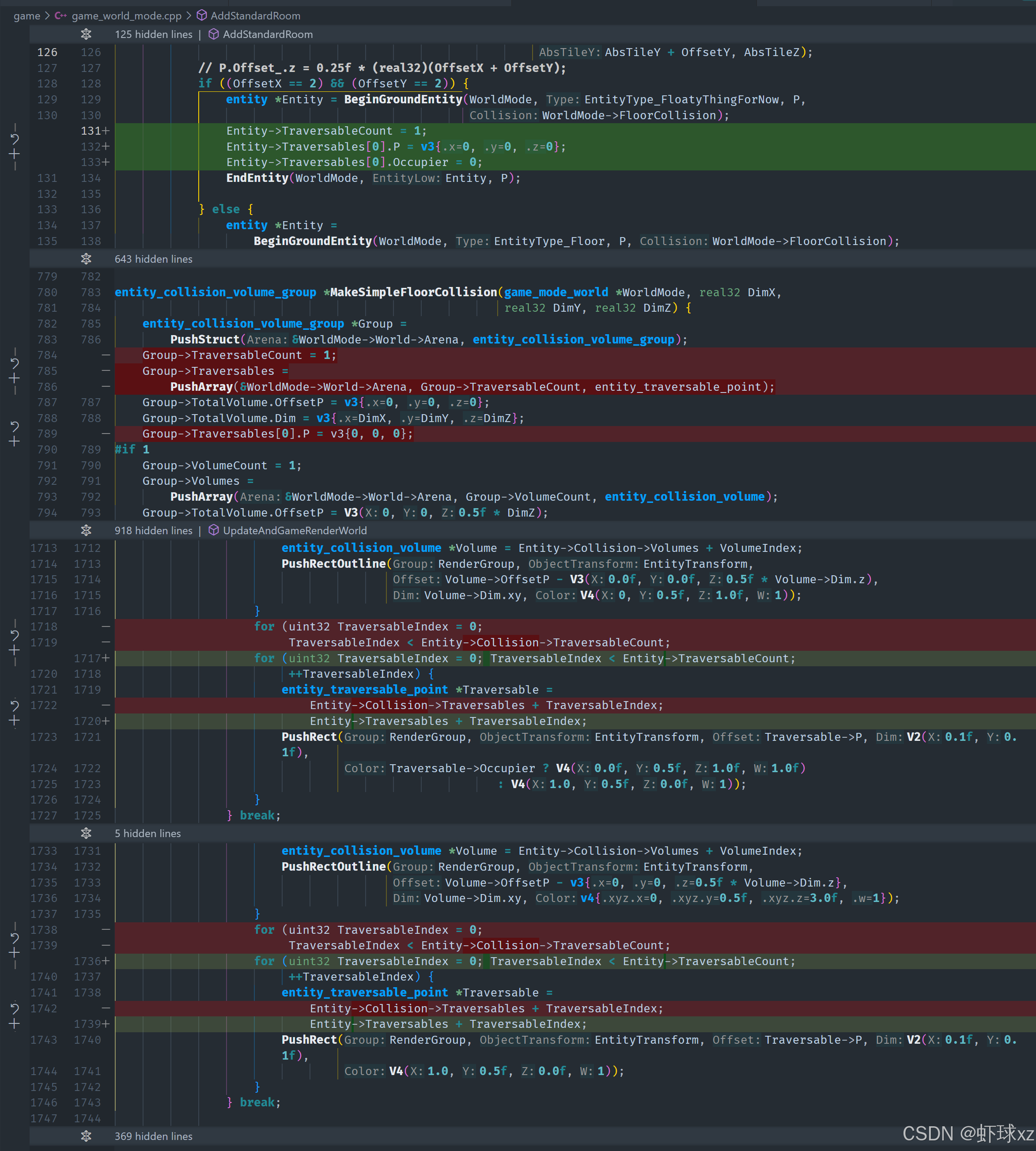The image size is (1036, 1151).
Task: Revert the for-loop change at line 1718
Action: [15, 635]
